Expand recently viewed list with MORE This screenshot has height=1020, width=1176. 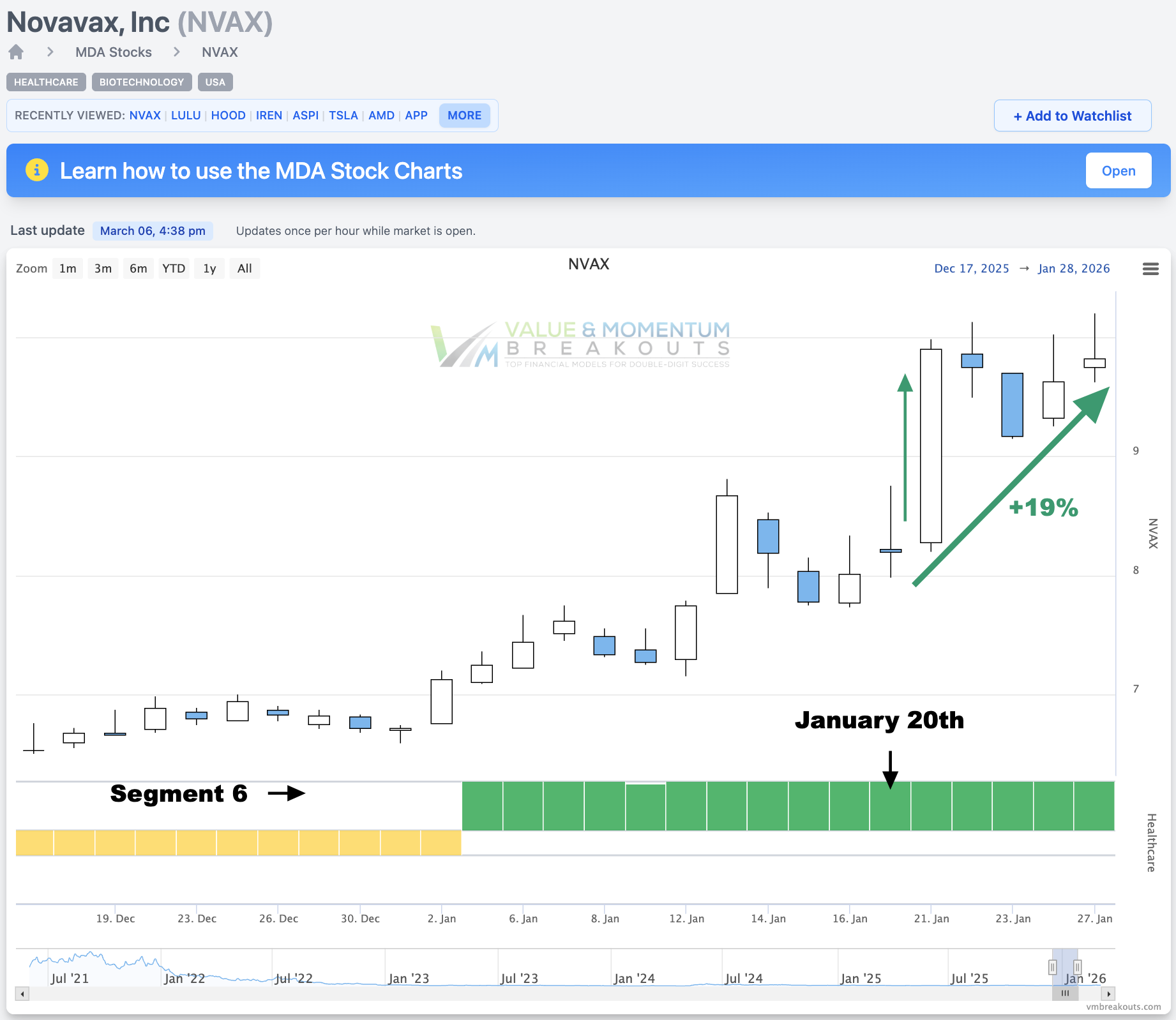tap(464, 116)
